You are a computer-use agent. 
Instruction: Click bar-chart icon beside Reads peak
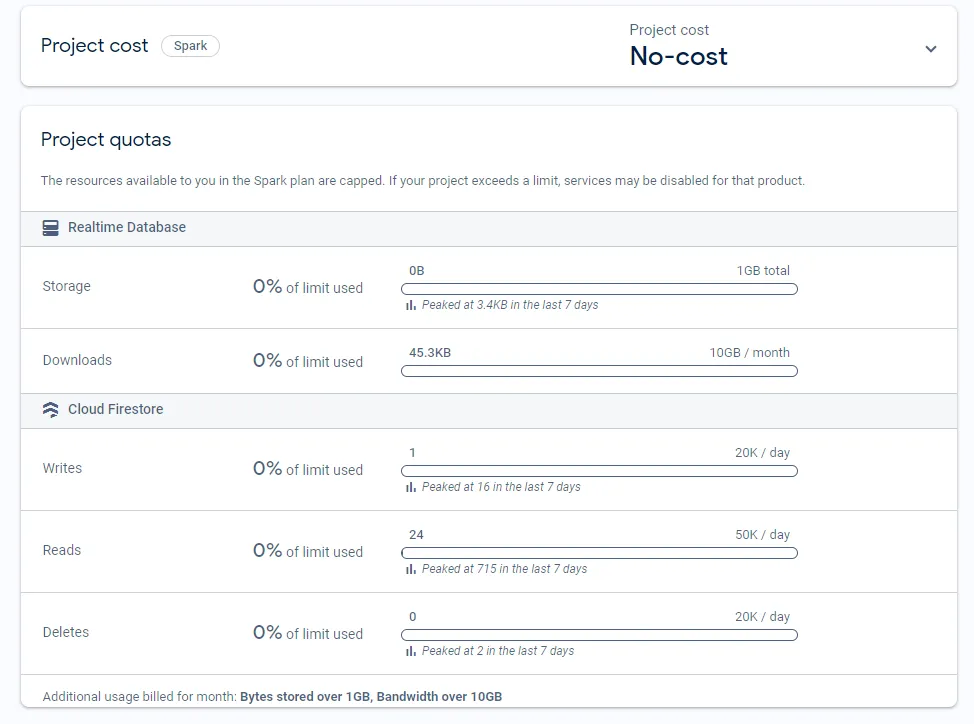coord(410,569)
